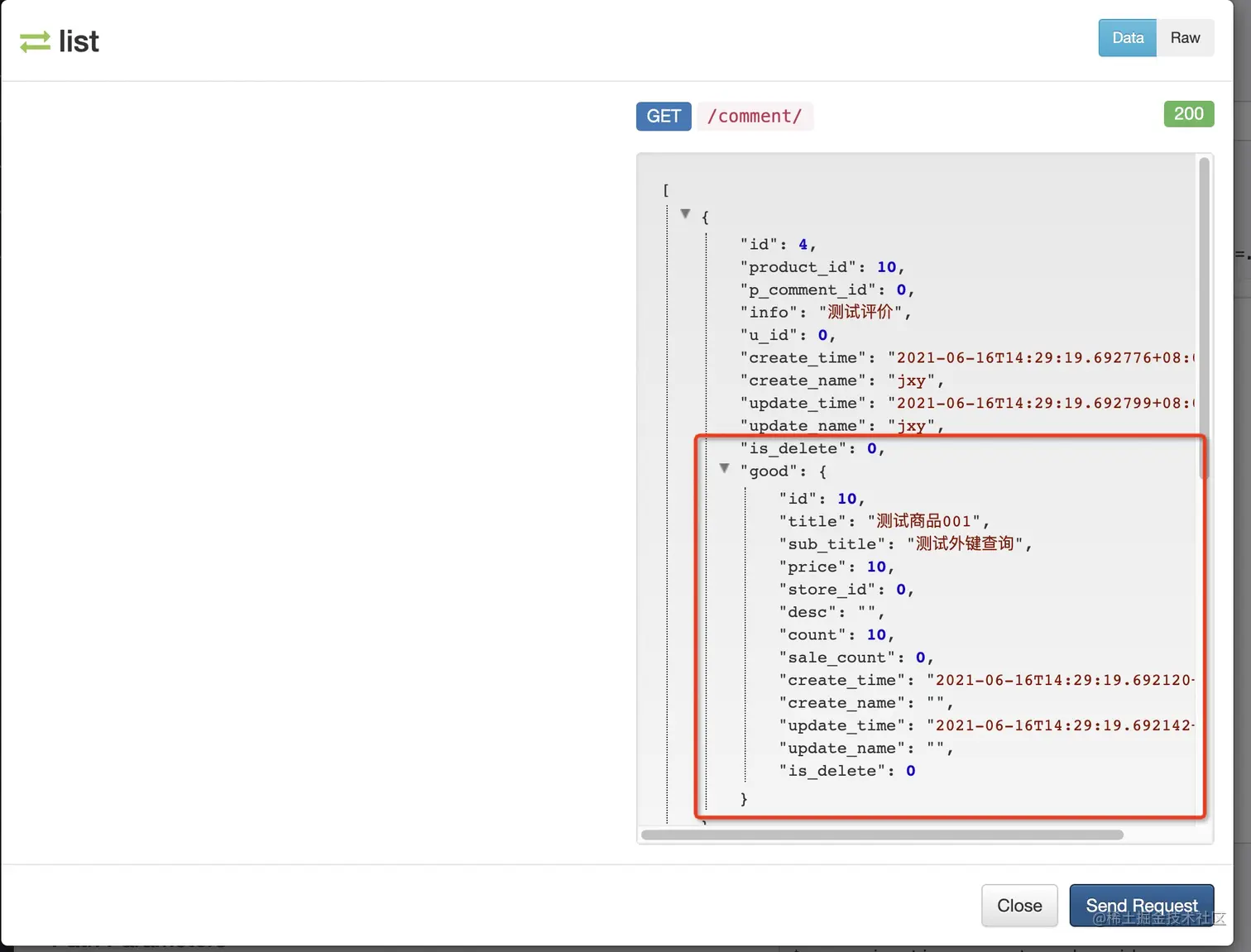Select the "store_id": 0 line
Screen dimensions: 1251x952
point(846,590)
